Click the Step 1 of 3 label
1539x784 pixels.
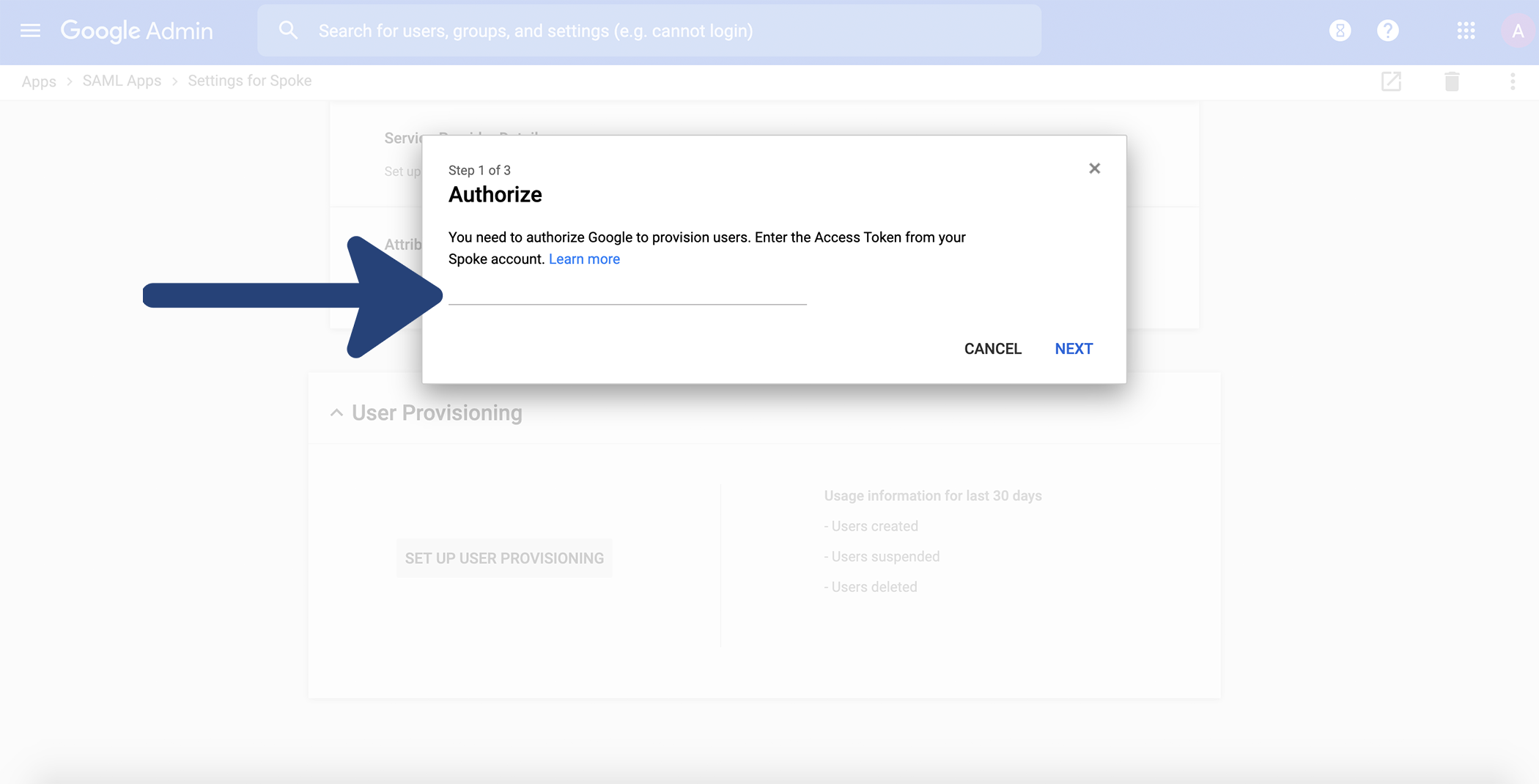(479, 170)
